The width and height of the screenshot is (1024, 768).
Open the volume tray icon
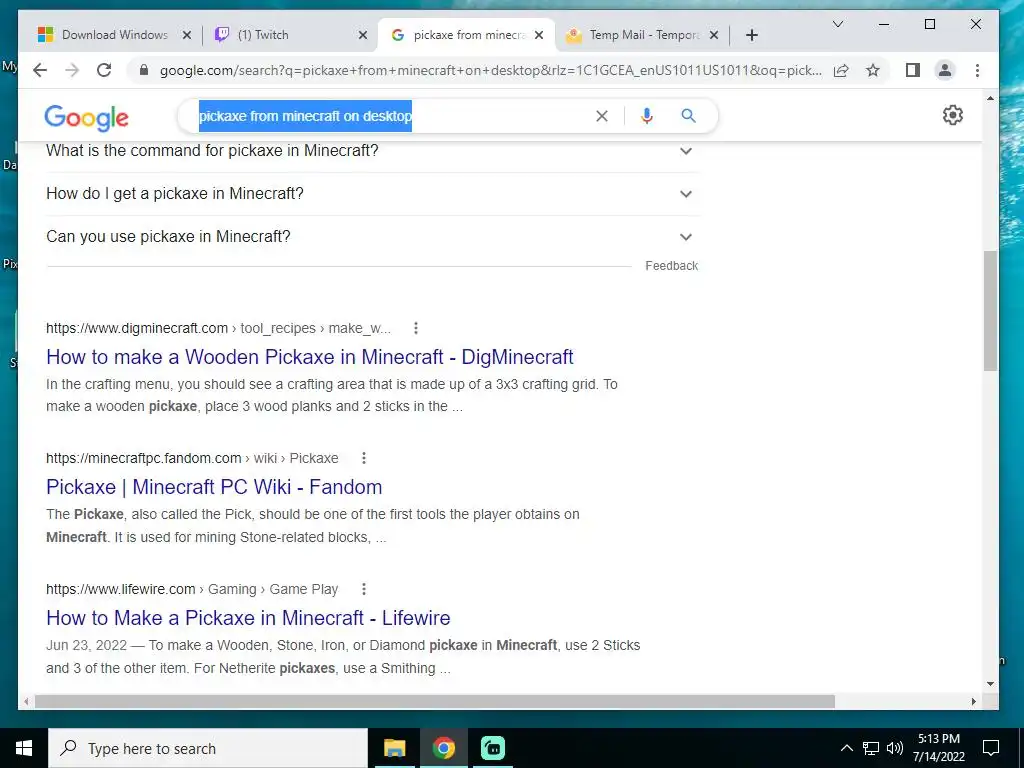(x=895, y=748)
